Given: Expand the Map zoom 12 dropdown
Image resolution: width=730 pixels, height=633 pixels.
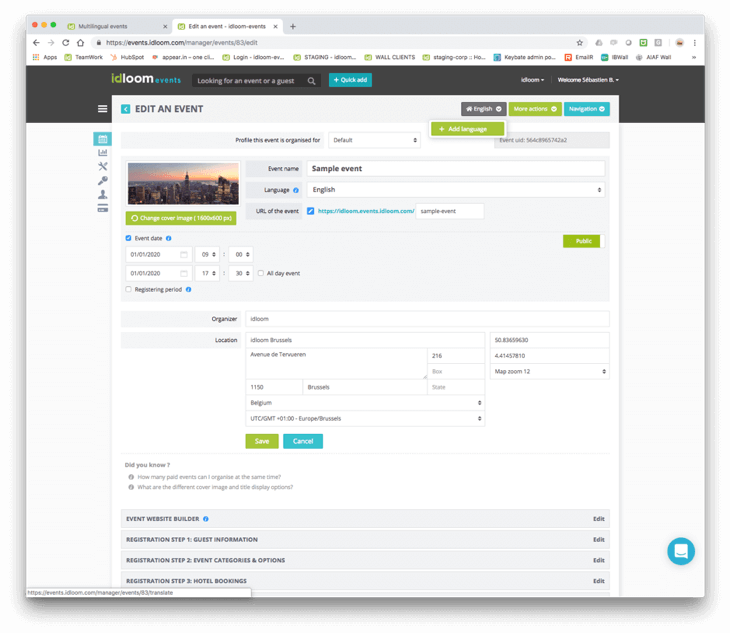Looking at the screenshot, I should [549, 371].
